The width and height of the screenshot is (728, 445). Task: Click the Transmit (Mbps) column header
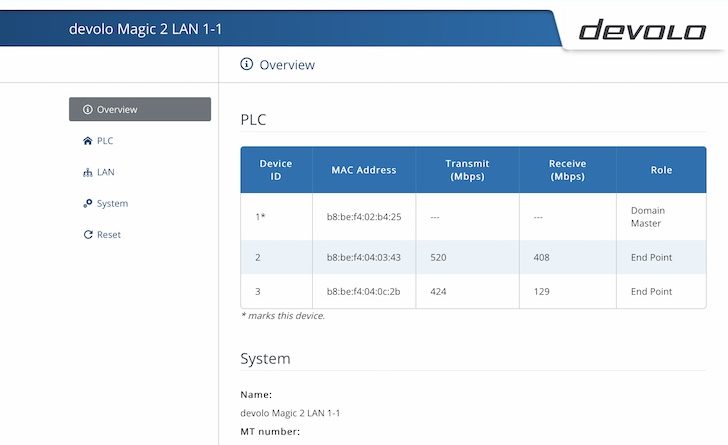467,170
